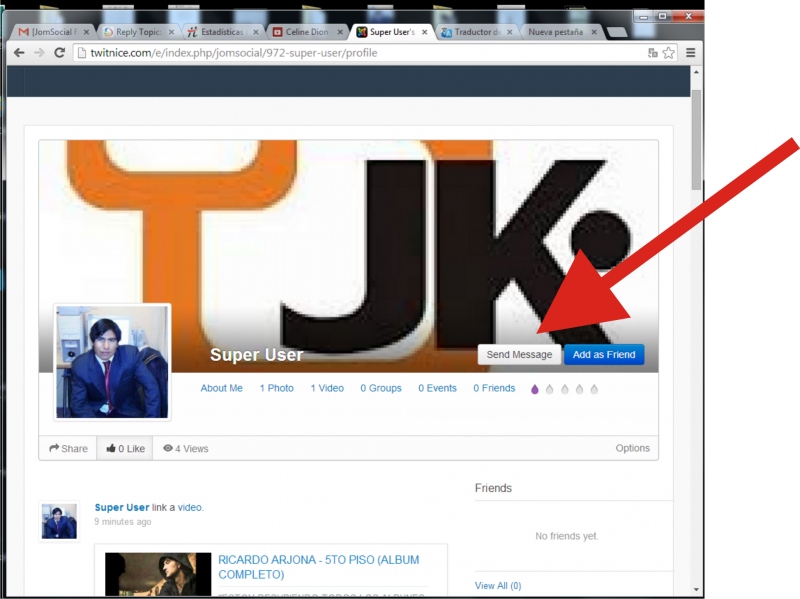This screenshot has width=800, height=599.
Task: Click the Super User profile avatar
Action: (x=112, y=362)
